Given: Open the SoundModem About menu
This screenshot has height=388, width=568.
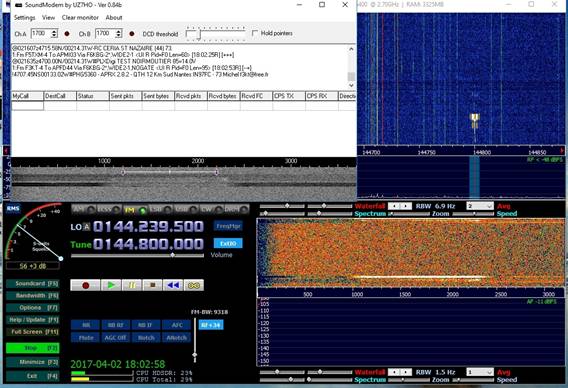Looking at the screenshot, I should tap(114, 18).
